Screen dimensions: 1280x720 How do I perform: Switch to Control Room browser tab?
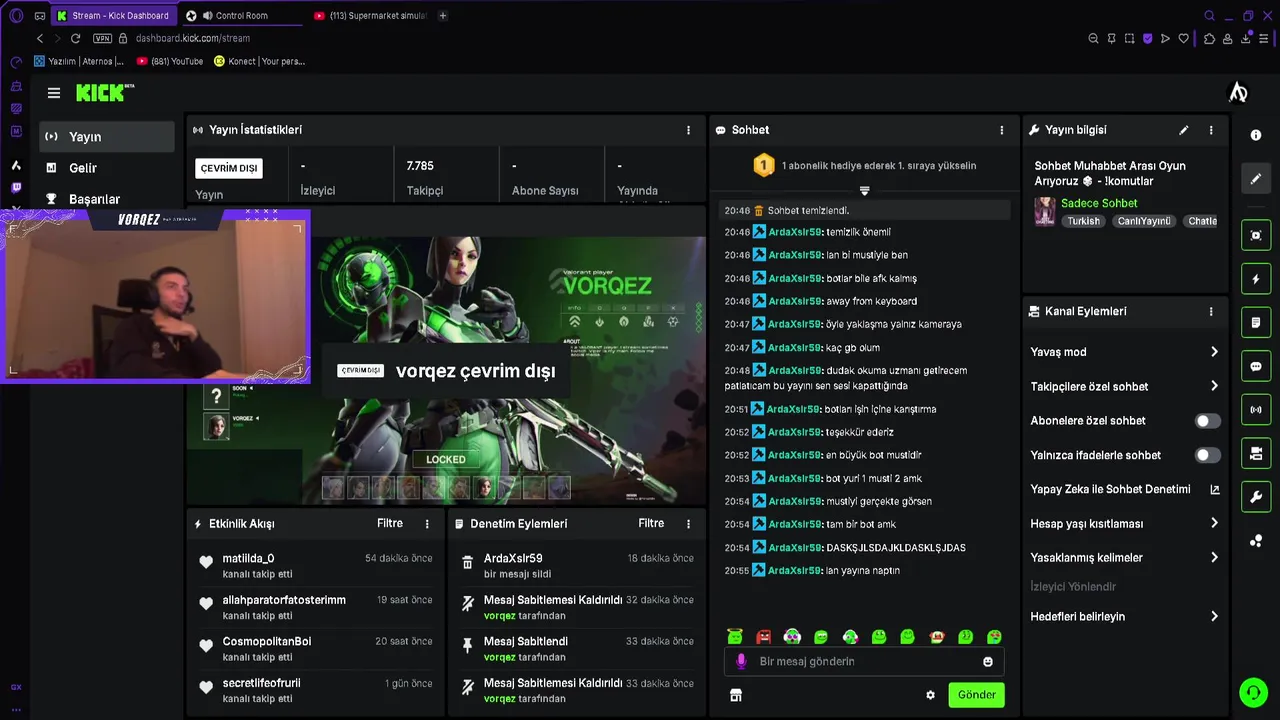tap(240, 15)
